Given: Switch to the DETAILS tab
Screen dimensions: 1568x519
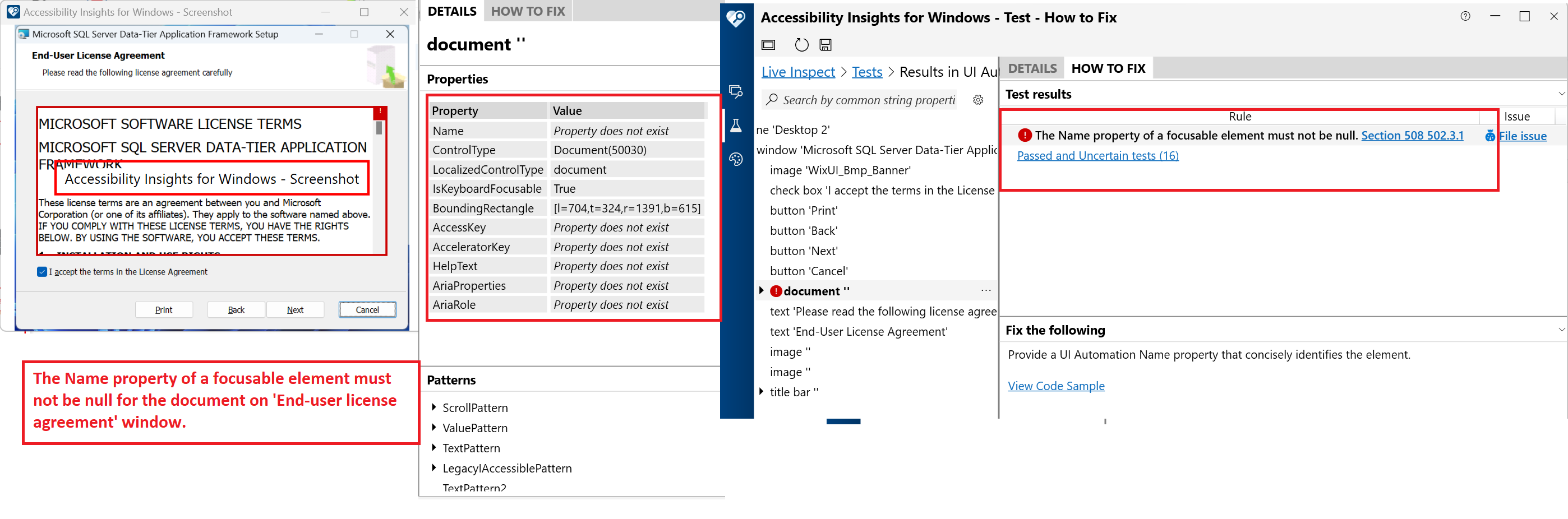Looking at the screenshot, I should coord(1032,68).
